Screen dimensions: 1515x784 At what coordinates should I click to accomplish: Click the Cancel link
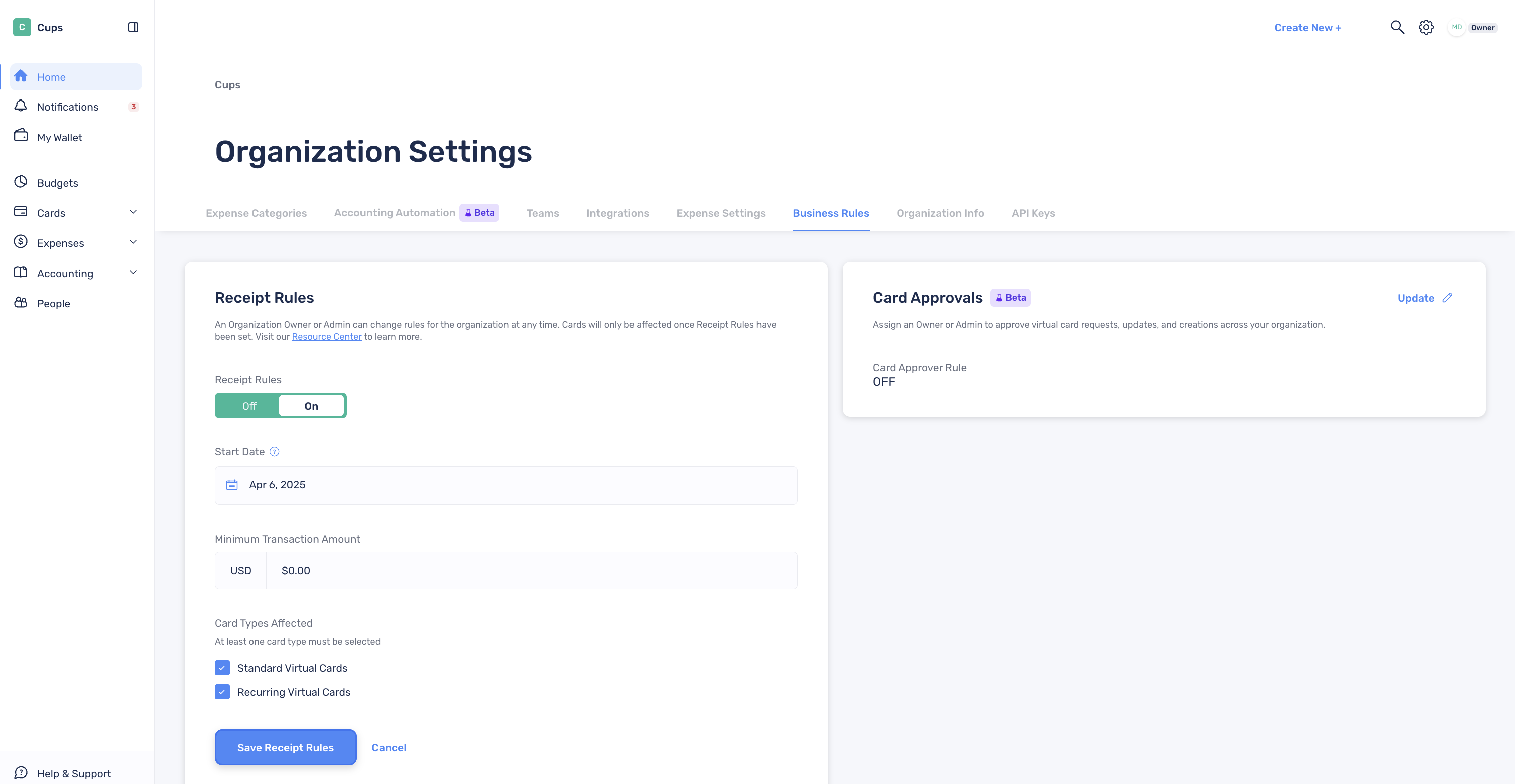click(389, 747)
